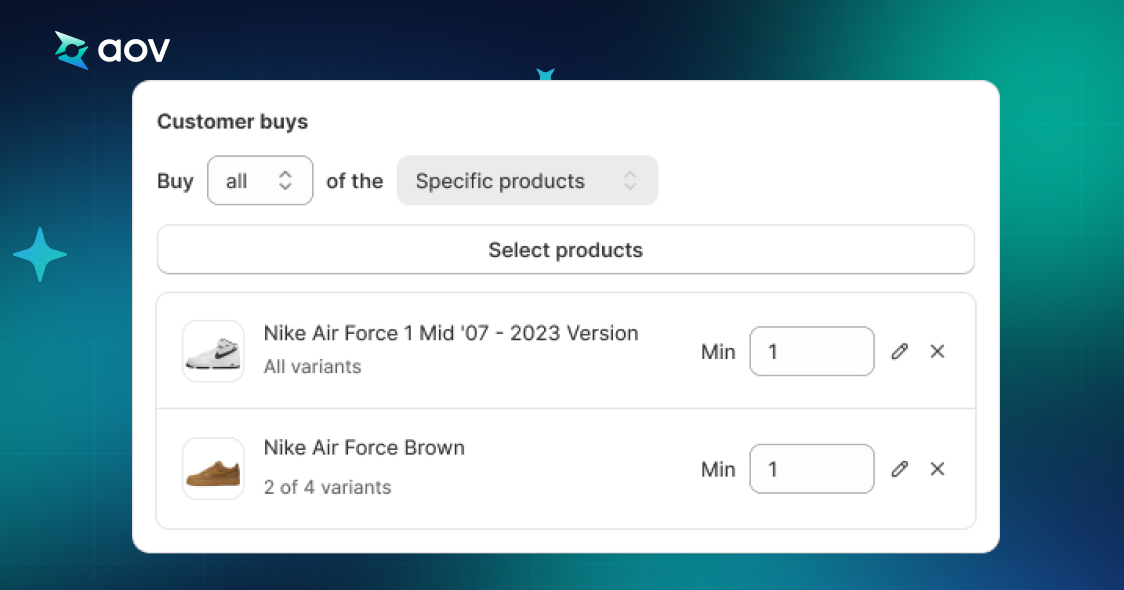Click the 'All variants' label

(313, 366)
